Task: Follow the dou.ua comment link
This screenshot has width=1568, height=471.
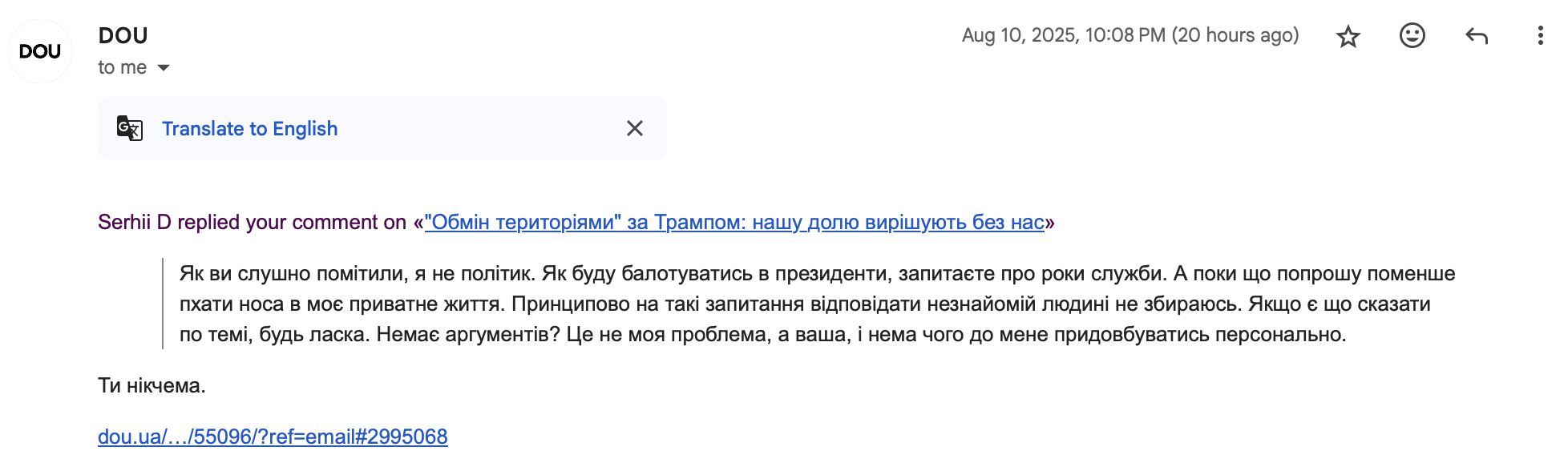Action: 273,437
